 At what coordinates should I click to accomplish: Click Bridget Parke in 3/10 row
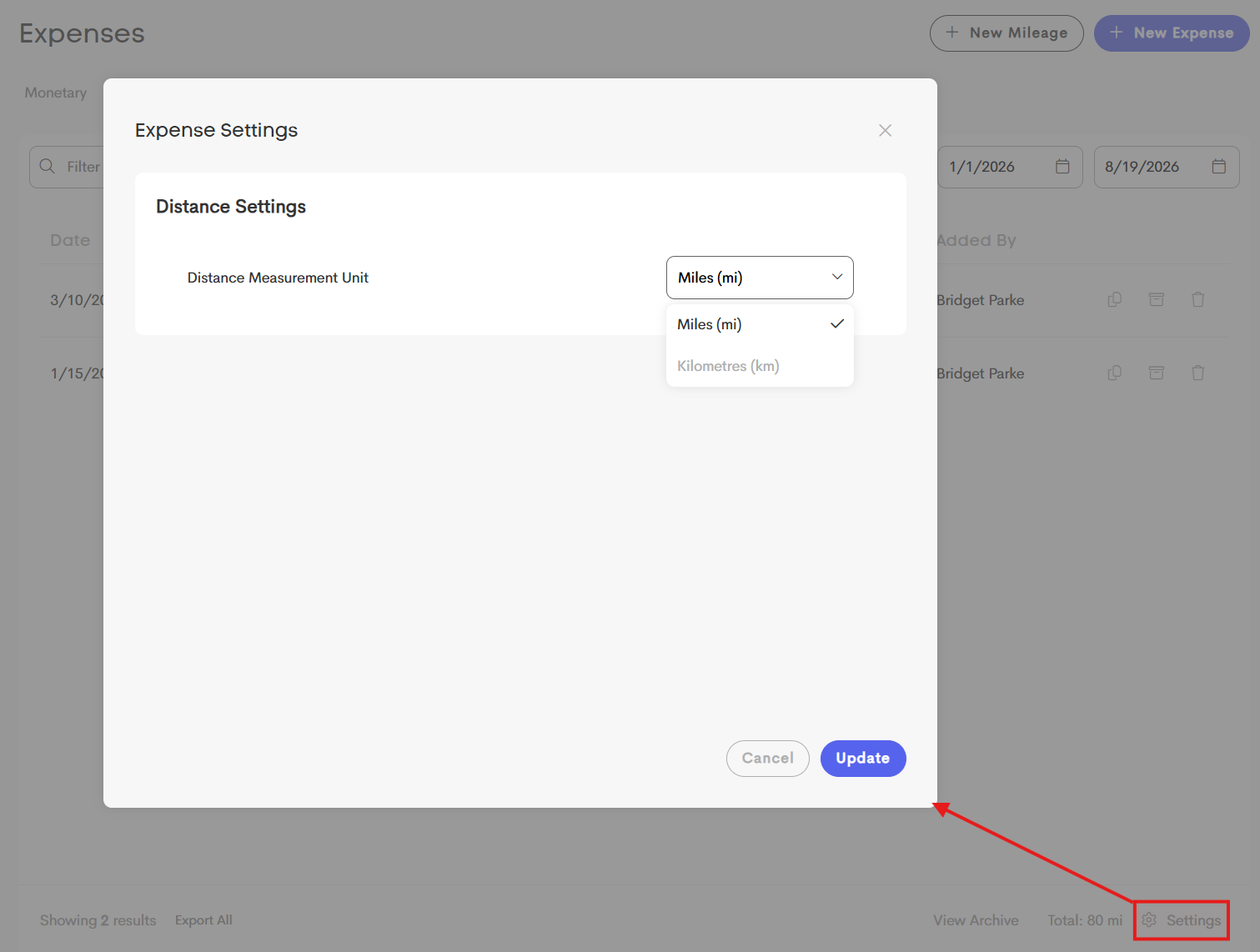coord(981,300)
